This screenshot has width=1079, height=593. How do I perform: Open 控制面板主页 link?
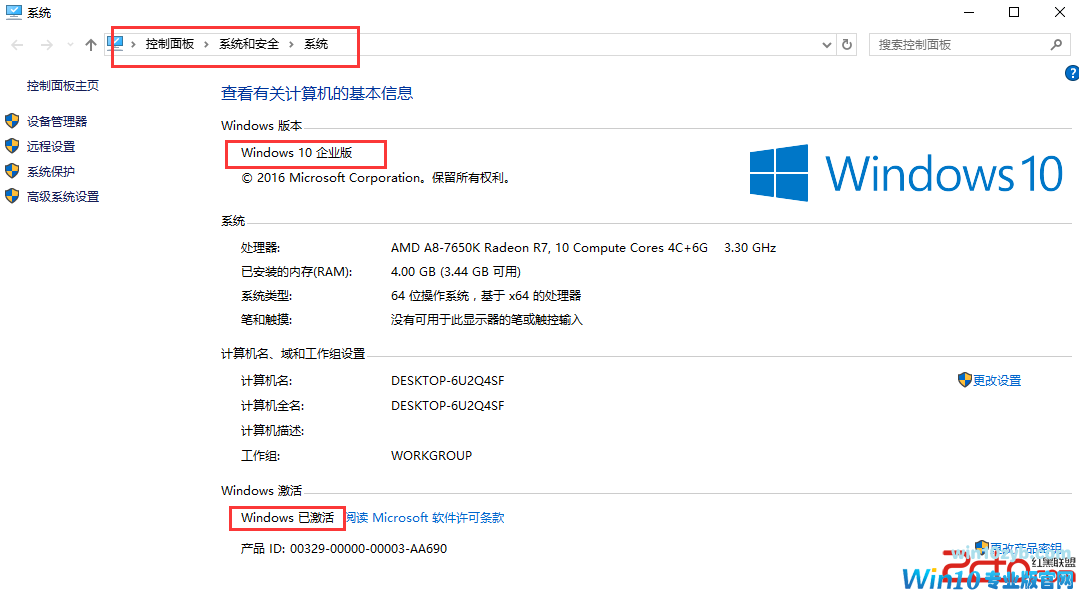[x=63, y=85]
